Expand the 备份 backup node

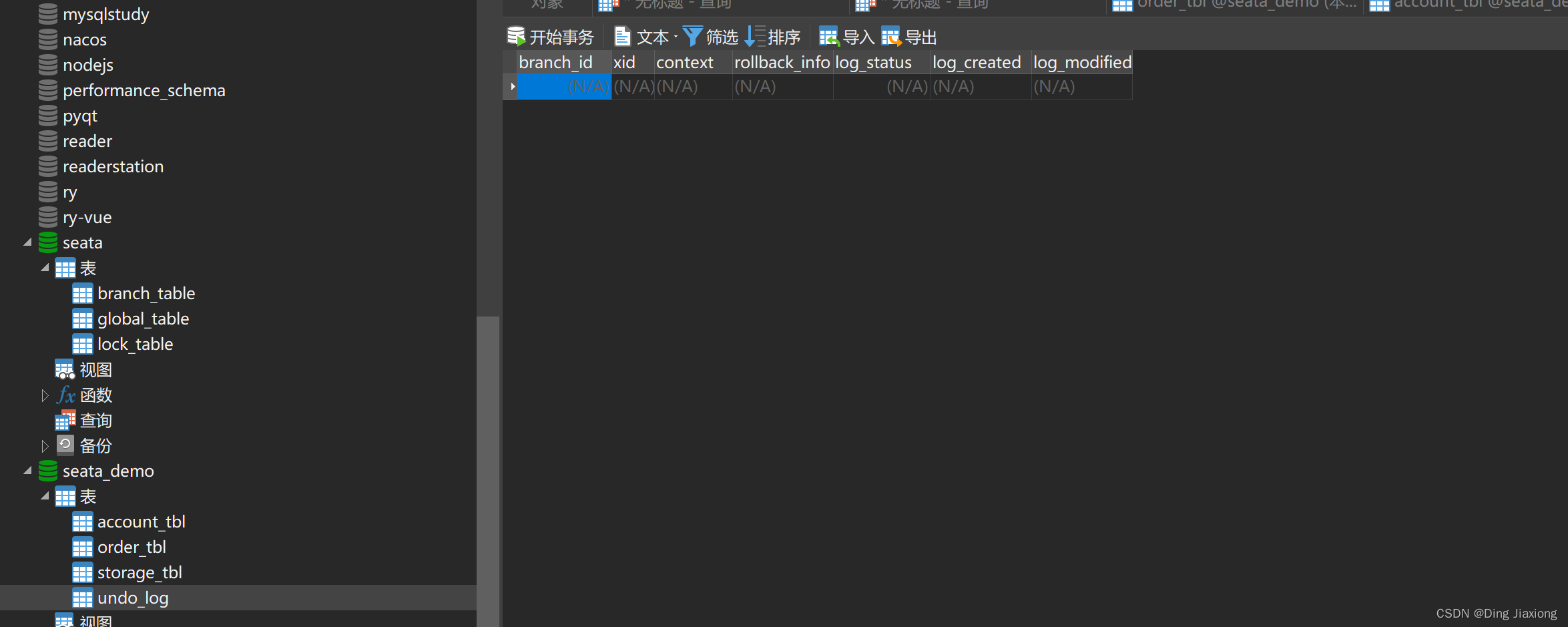point(45,446)
